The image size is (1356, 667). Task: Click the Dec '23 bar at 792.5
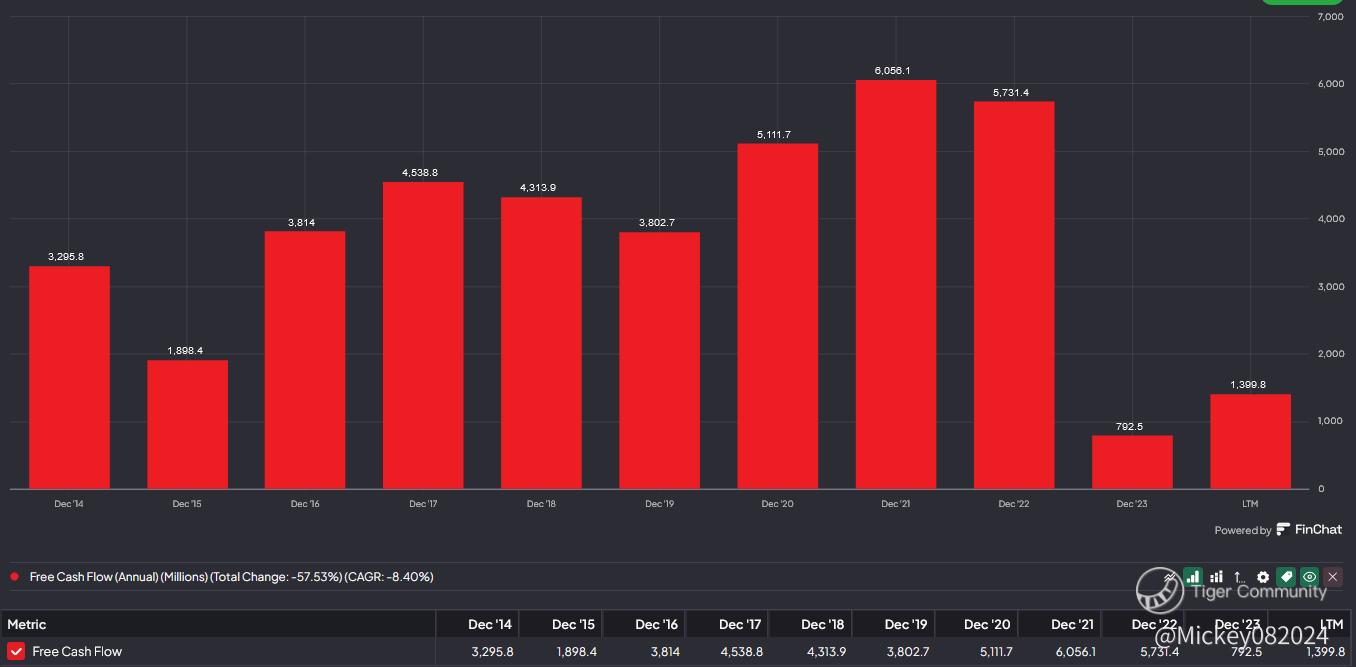pyautogui.click(x=1132, y=462)
